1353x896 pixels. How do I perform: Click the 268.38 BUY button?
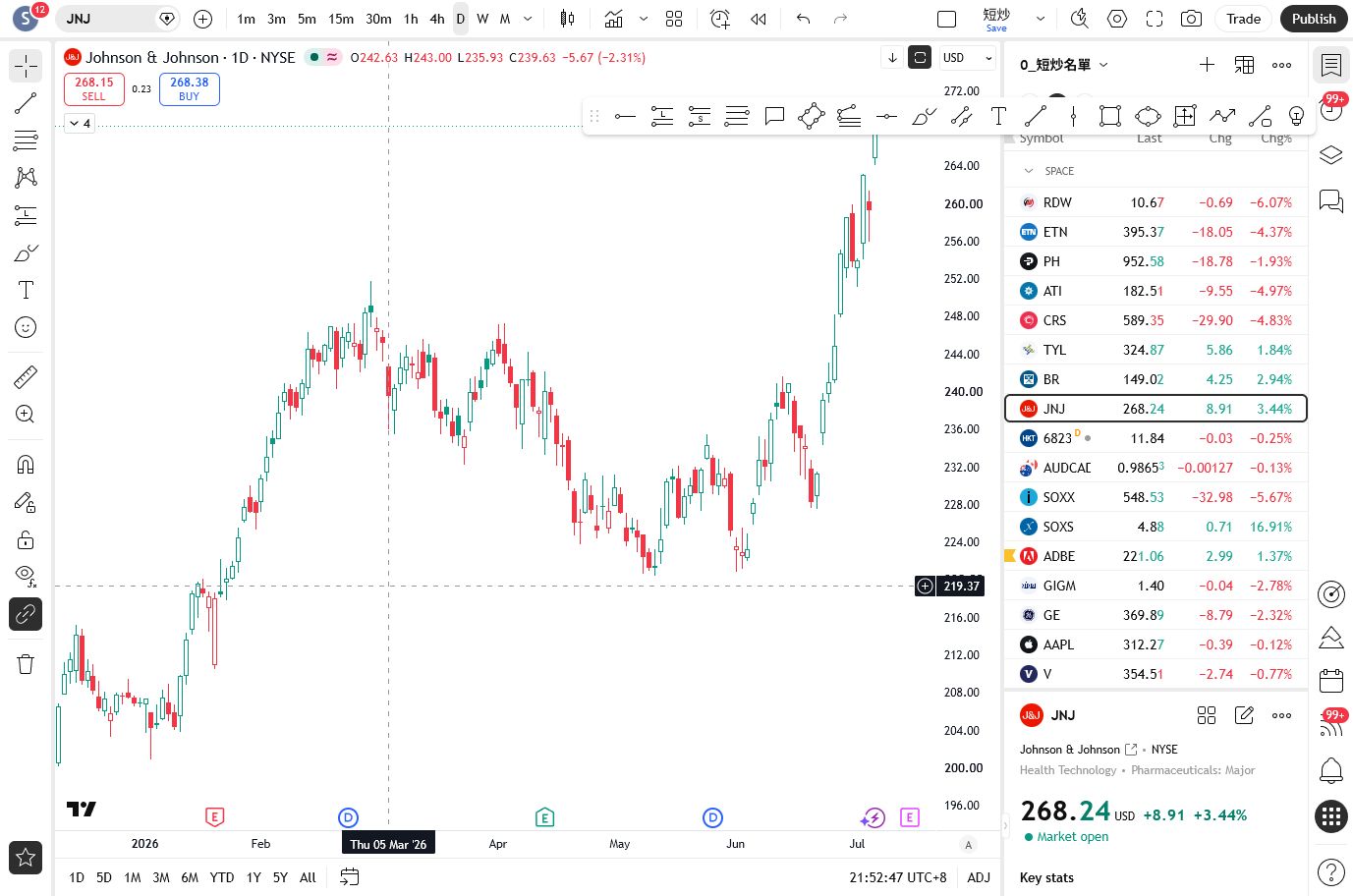(190, 89)
